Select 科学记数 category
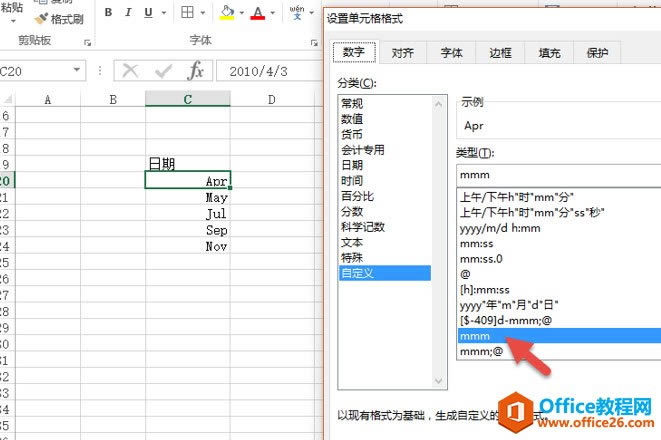The width and height of the screenshot is (661, 440). [x=385, y=227]
